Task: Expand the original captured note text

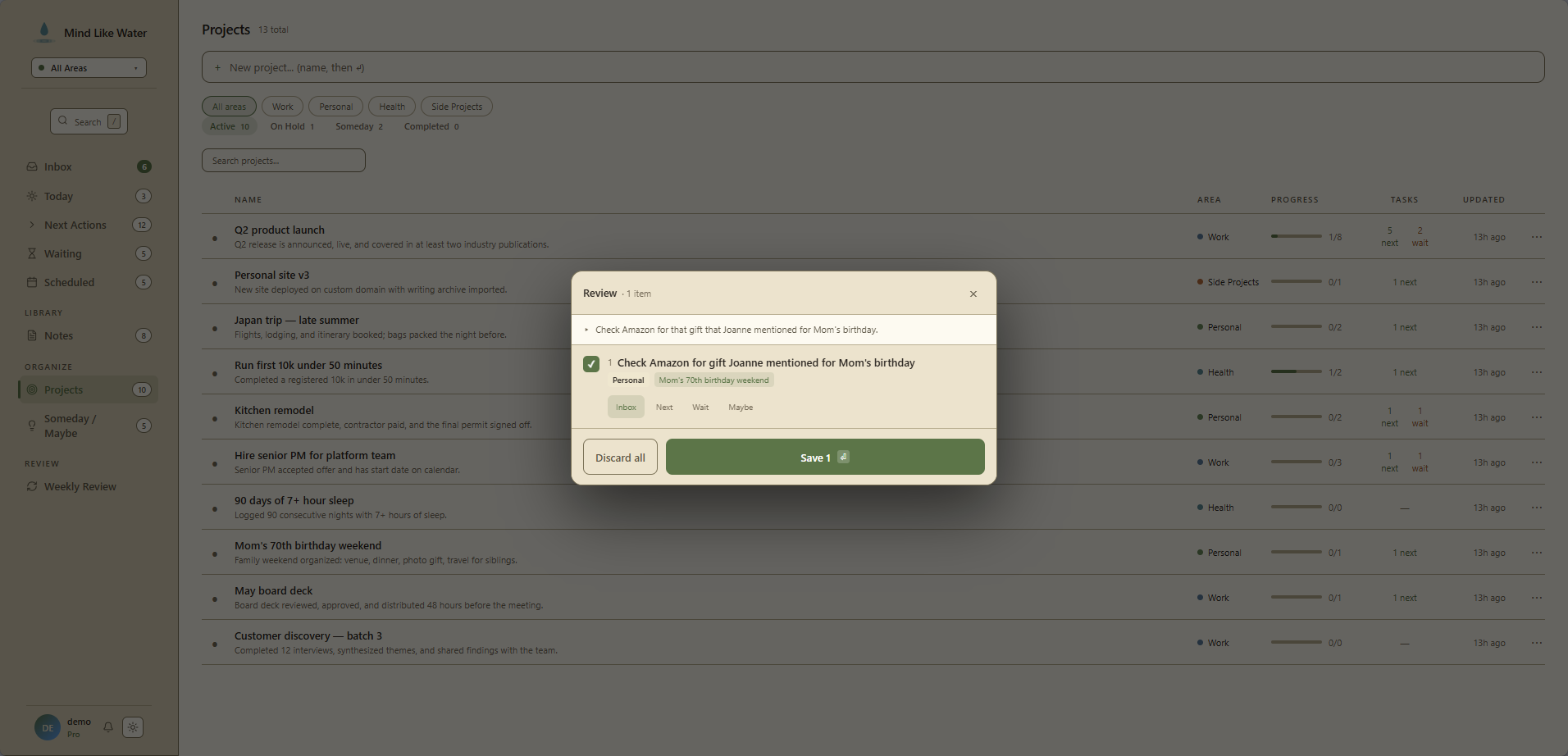Action: [x=783, y=330]
